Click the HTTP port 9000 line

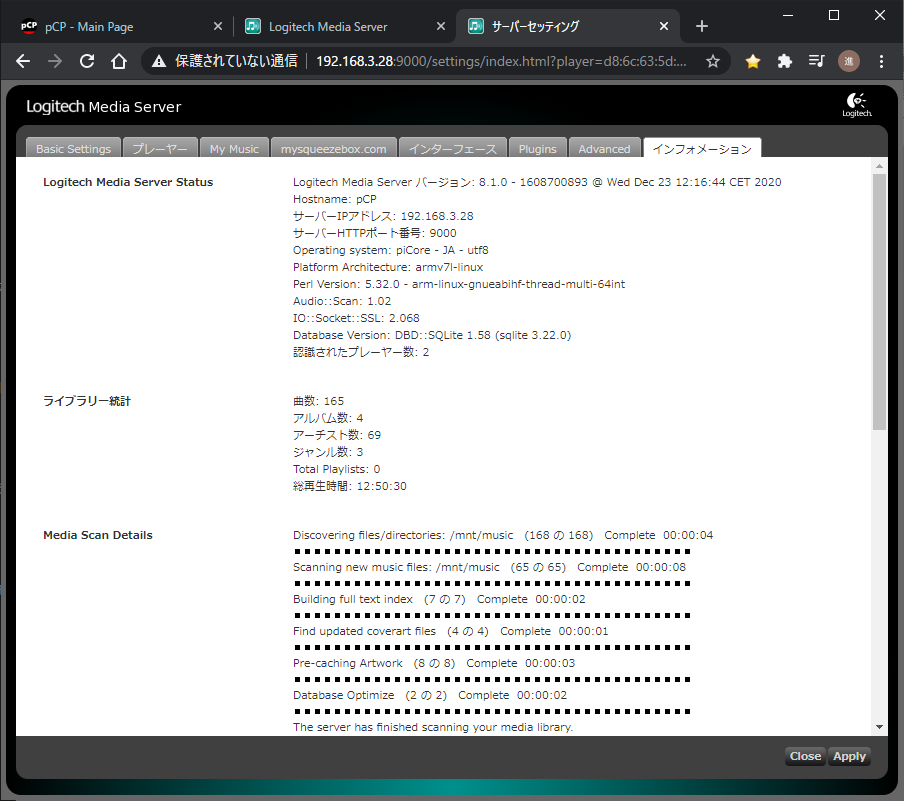tap(375, 233)
